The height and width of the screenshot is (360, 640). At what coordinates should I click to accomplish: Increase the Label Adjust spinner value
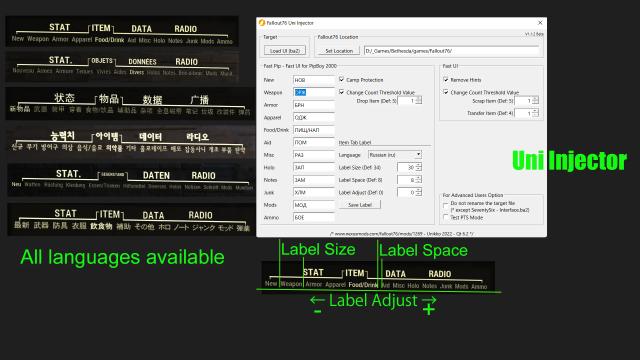(x=418, y=190)
